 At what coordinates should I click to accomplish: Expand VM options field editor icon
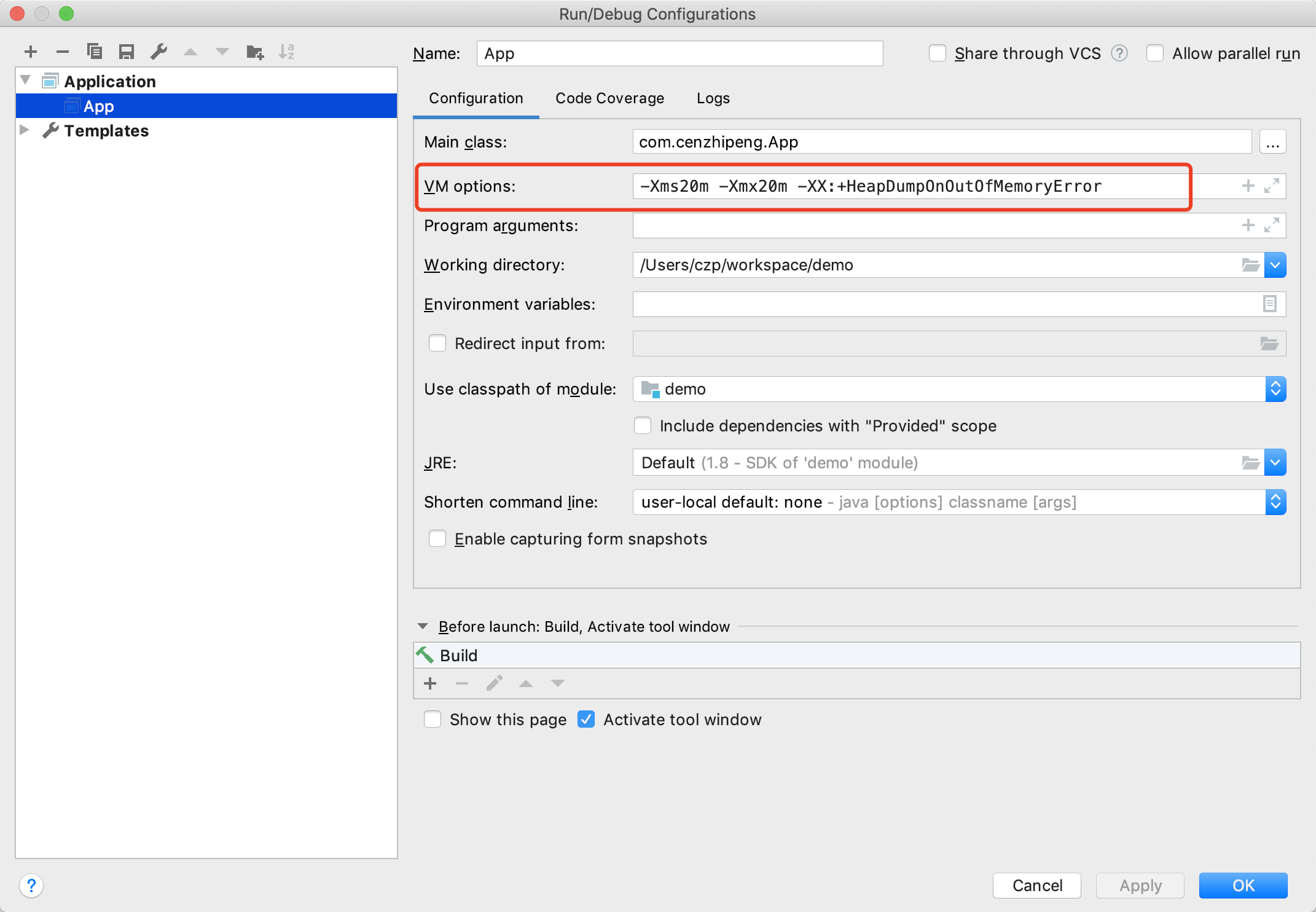click(x=1271, y=186)
